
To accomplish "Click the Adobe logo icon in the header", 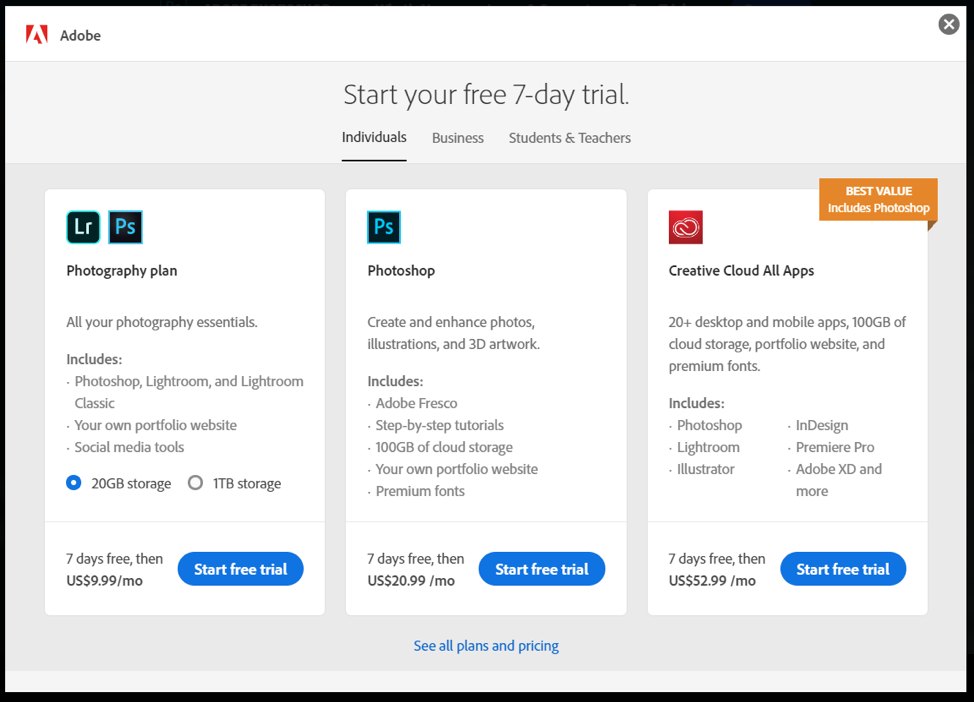I will [37, 35].
